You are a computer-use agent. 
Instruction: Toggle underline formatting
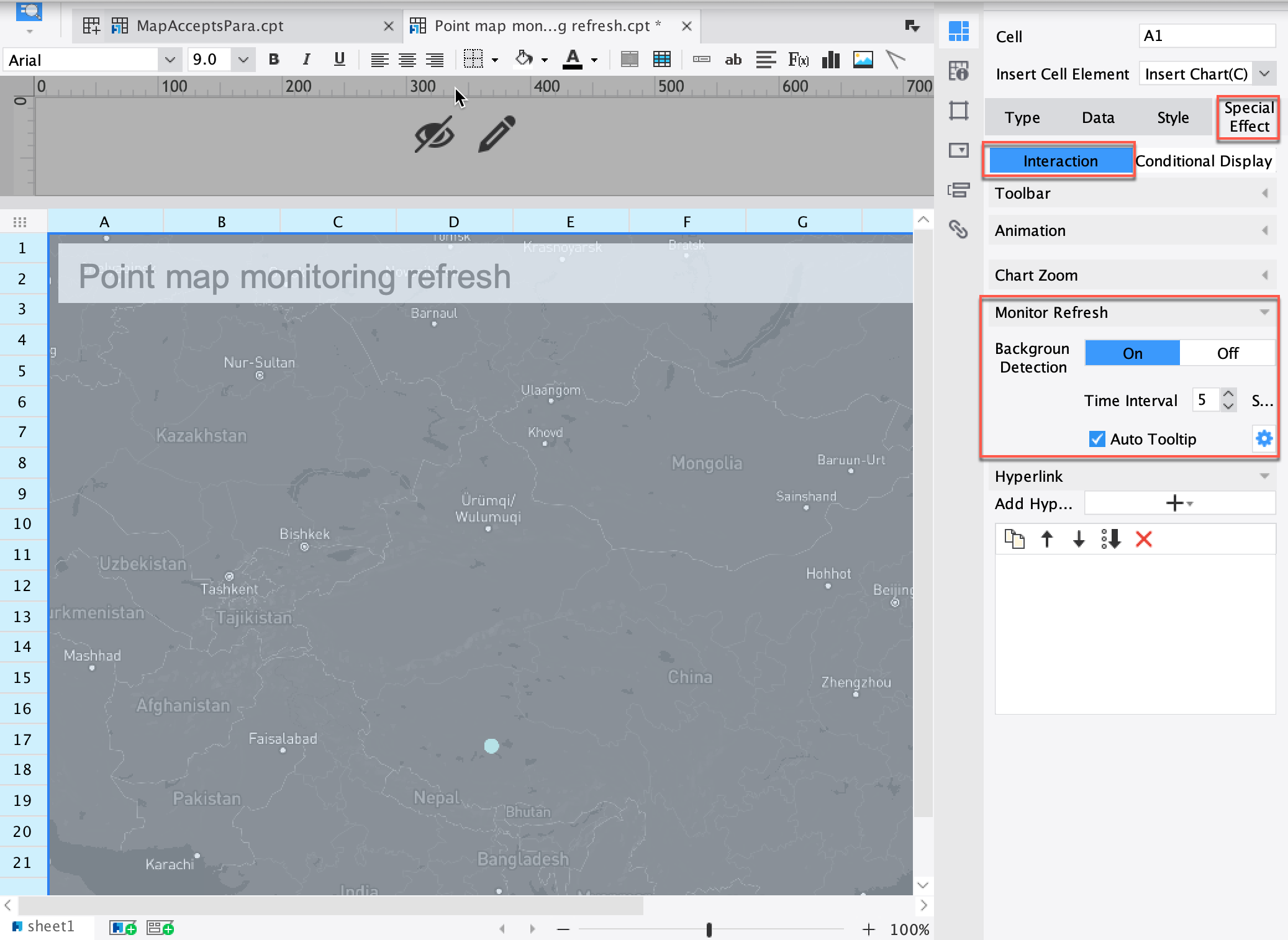pos(339,60)
